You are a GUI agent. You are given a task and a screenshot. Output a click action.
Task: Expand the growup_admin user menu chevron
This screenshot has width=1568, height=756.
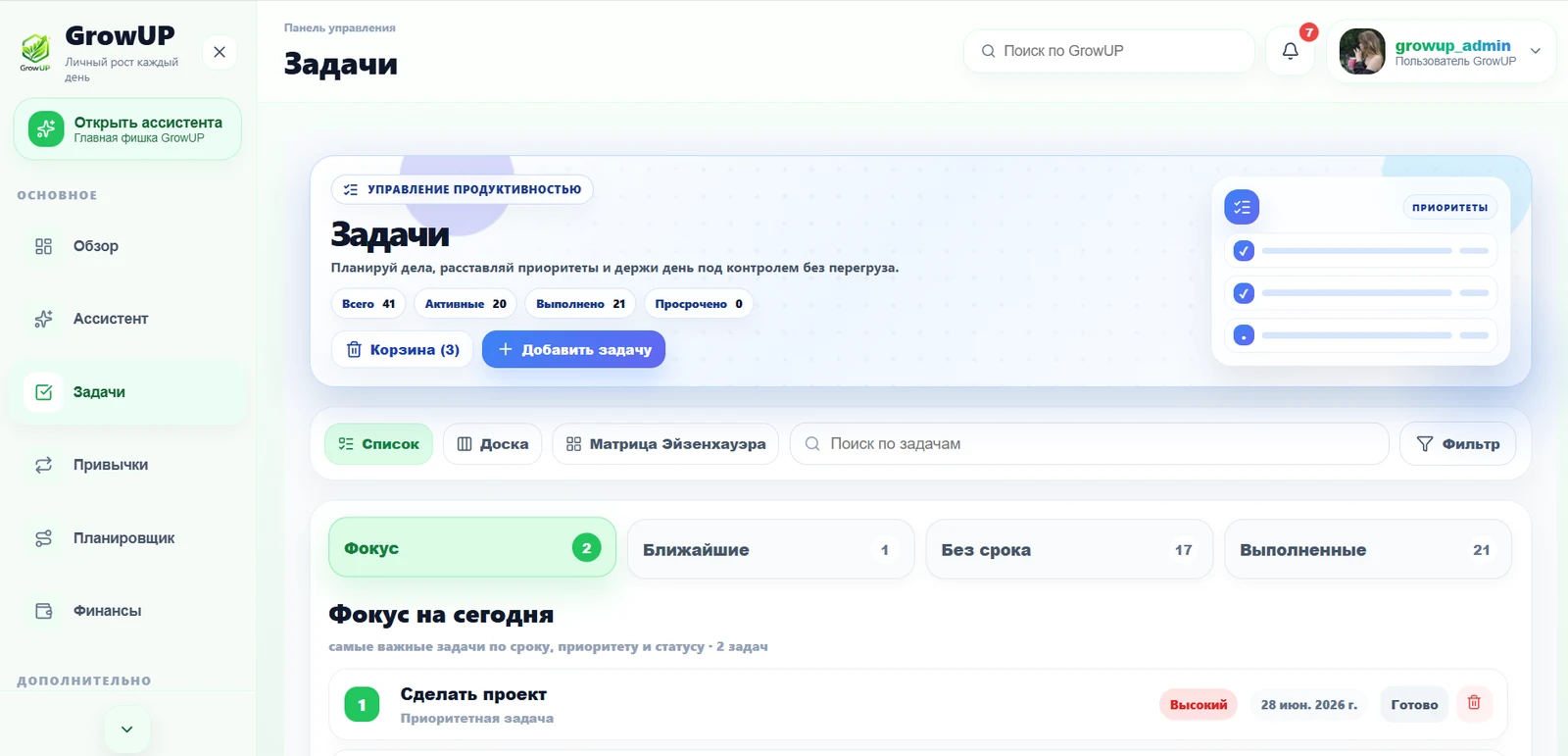[1536, 51]
